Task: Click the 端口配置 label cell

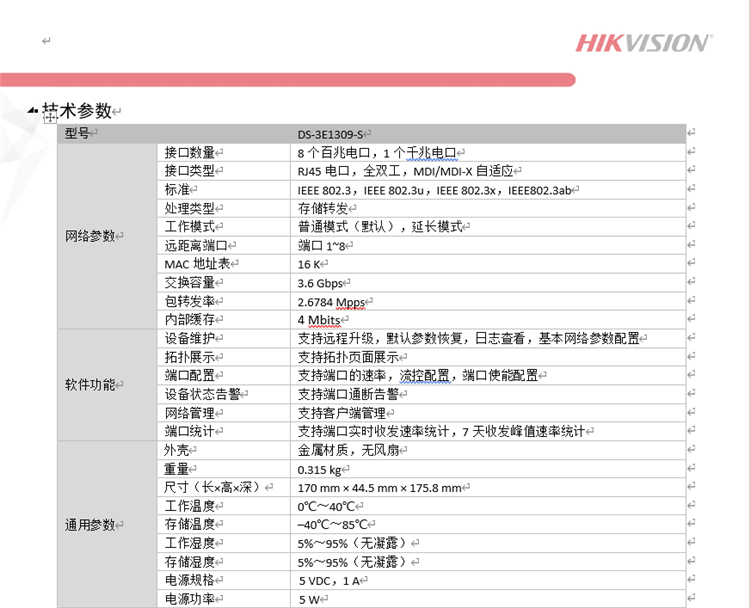Action: (223, 376)
